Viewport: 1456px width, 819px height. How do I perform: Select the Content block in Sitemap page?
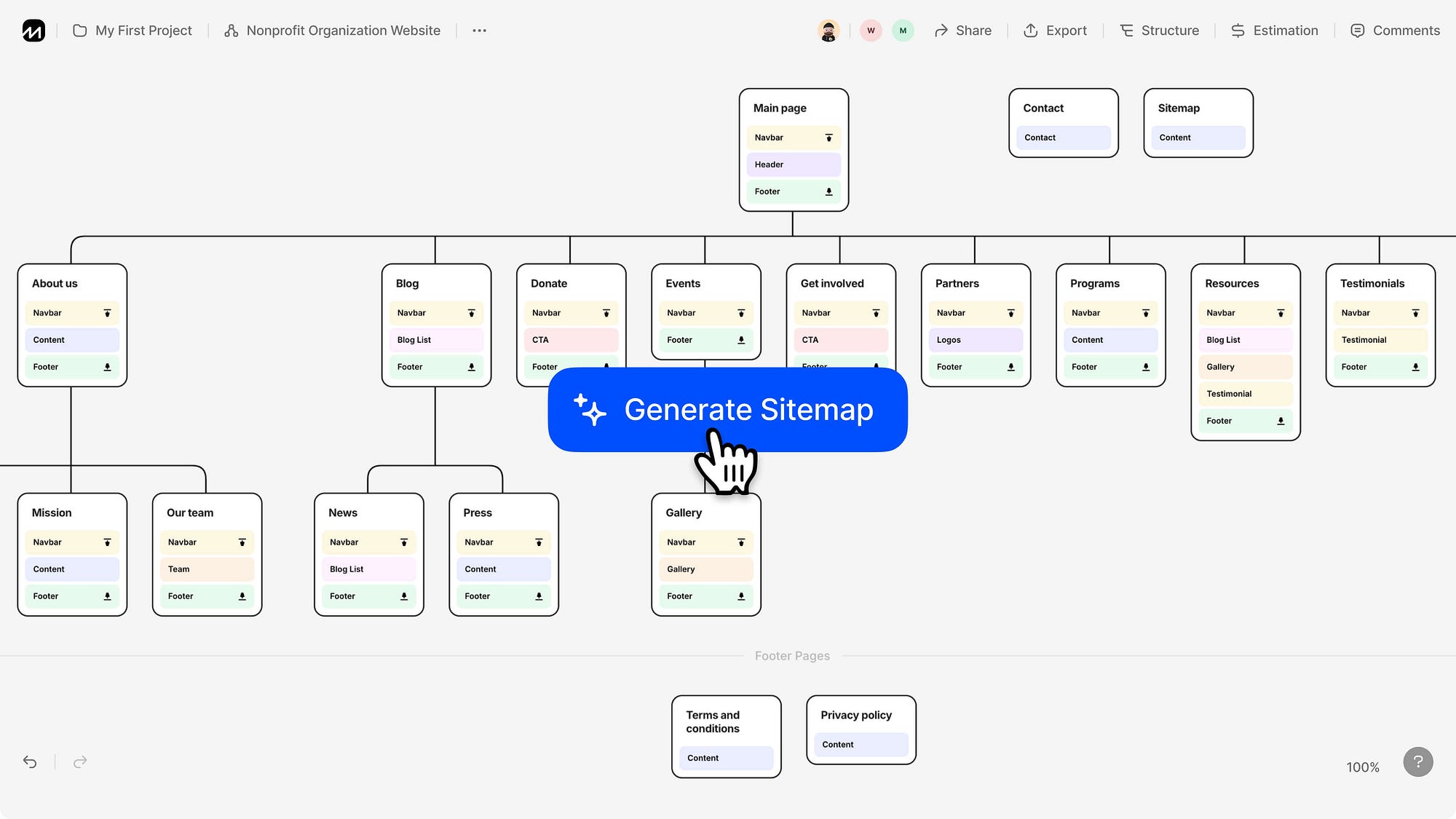coord(1198,138)
